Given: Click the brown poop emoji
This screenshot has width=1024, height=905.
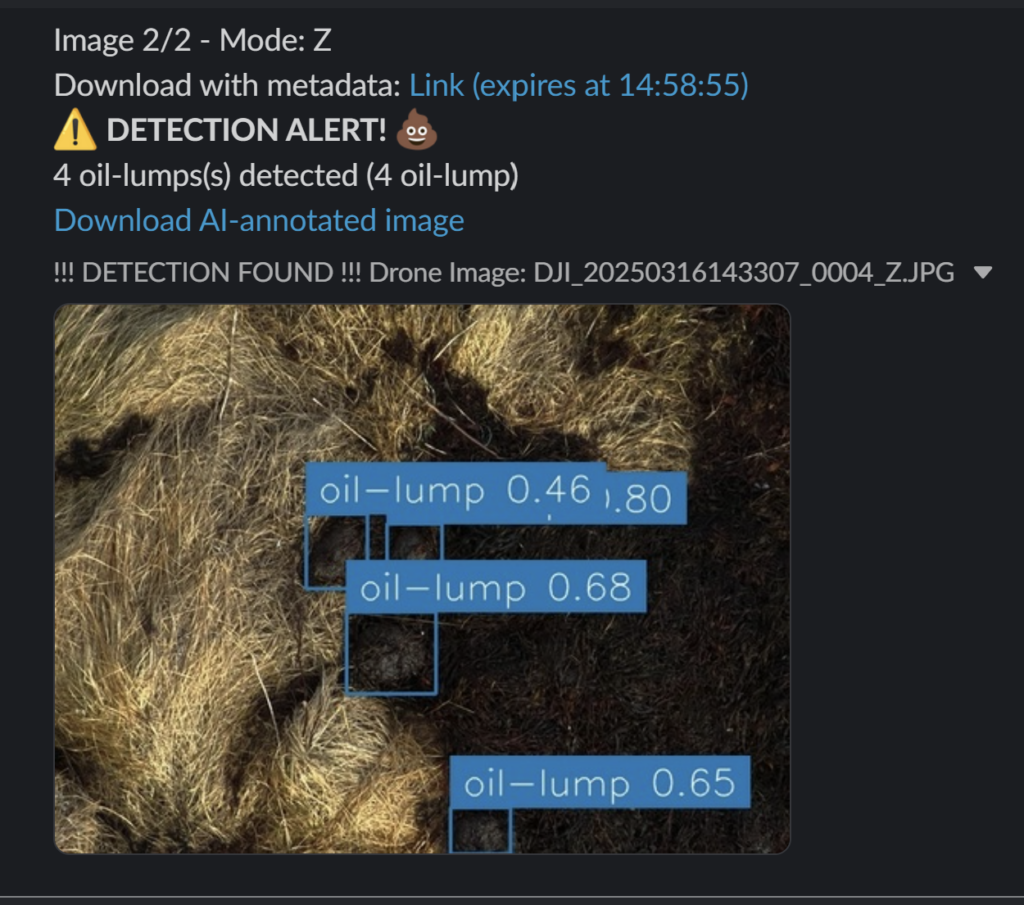Looking at the screenshot, I should (x=417, y=129).
